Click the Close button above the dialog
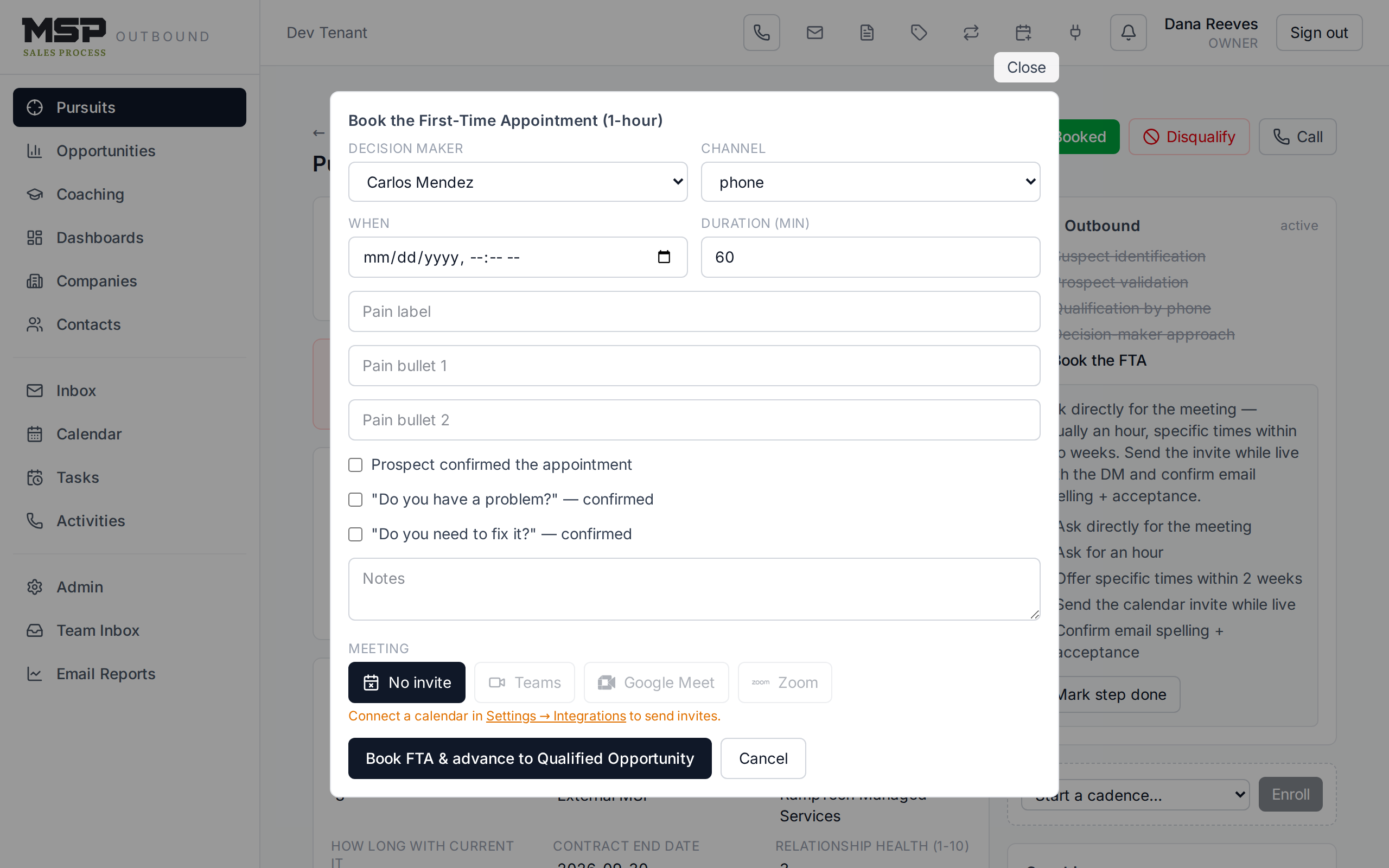The height and width of the screenshot is (868, 1389). coord(1026,67)
